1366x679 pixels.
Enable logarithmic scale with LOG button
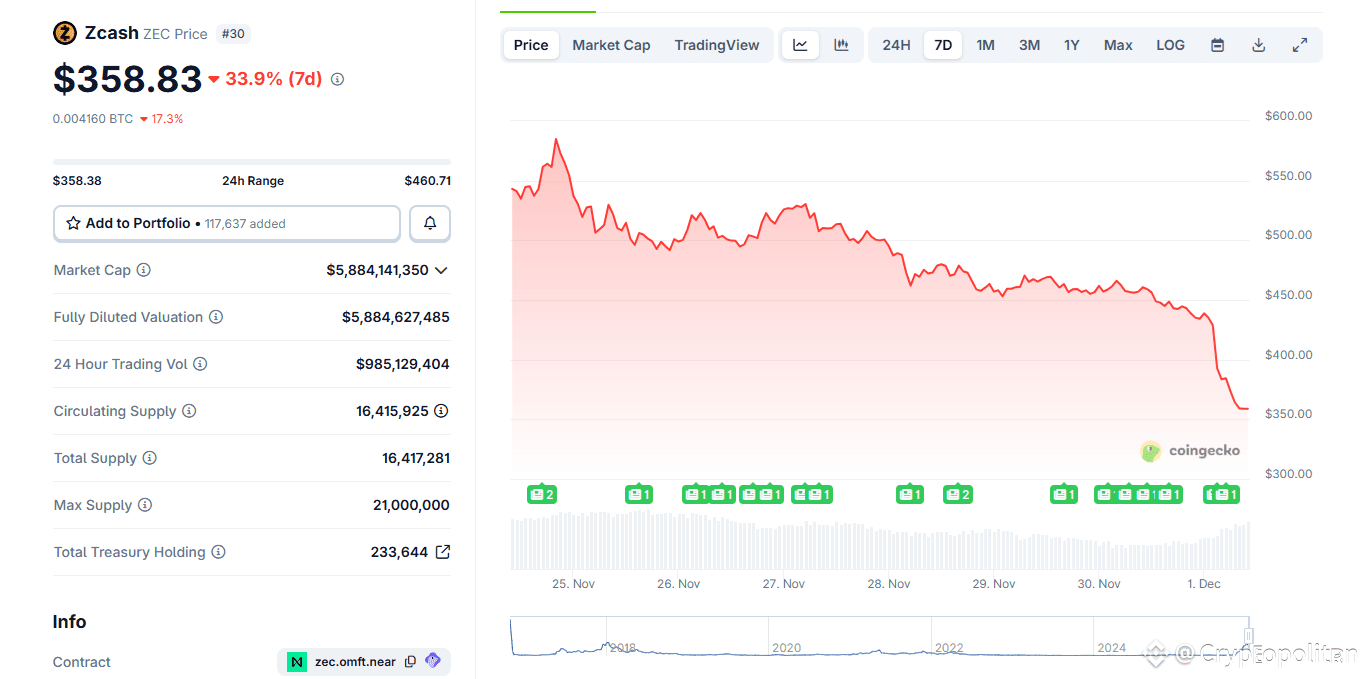point(1170,44)
